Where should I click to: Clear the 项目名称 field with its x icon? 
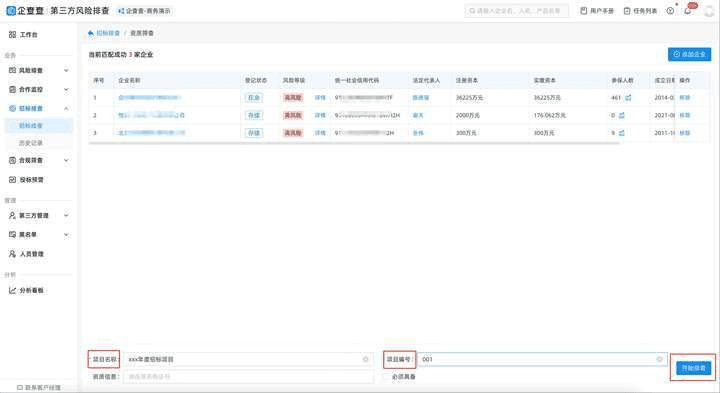tap(366, 359)
